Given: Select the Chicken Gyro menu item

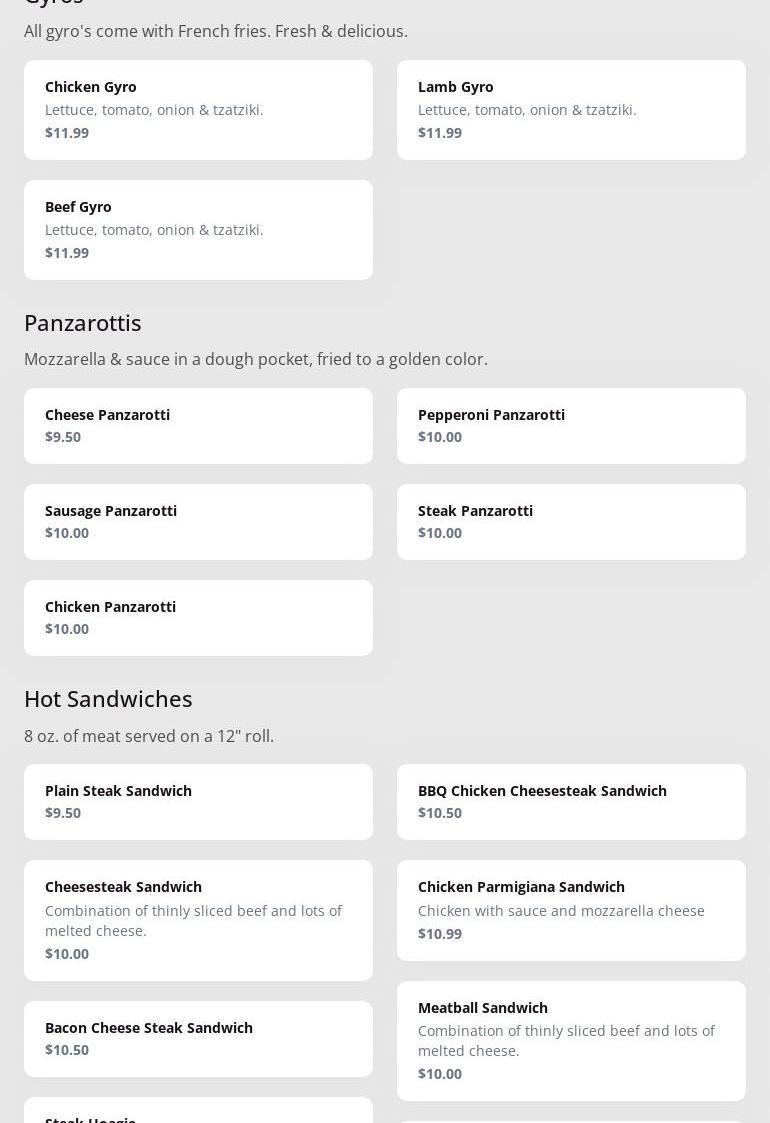Looking at the screenshot, I should [x=198, y=109].
